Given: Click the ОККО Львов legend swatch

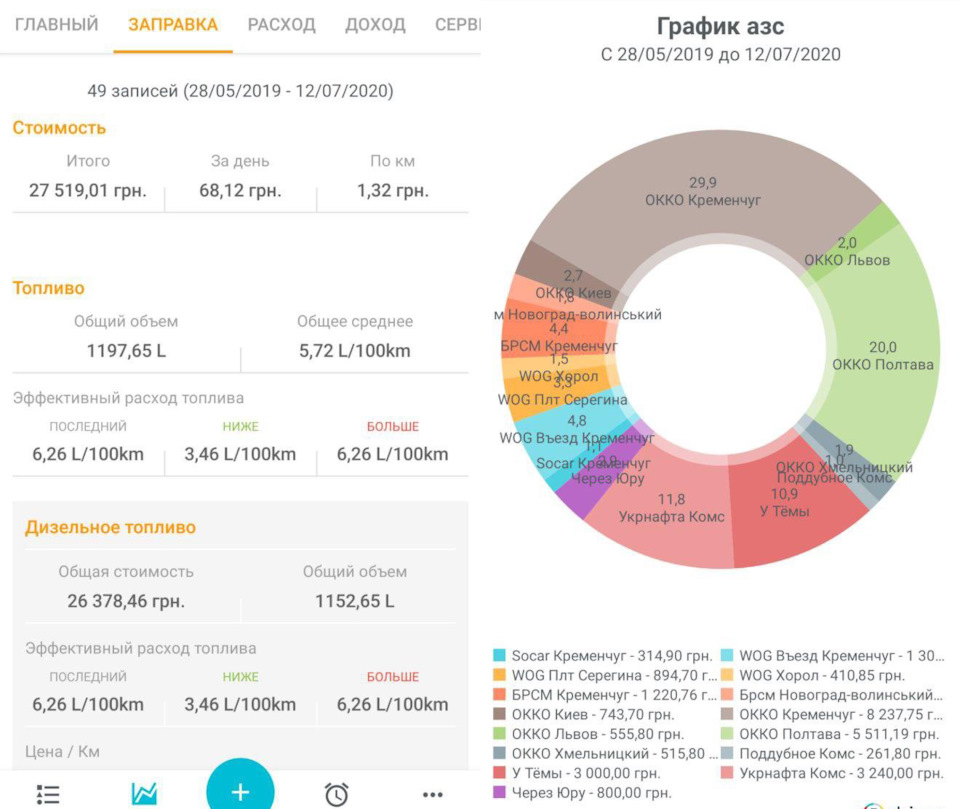Looking at the screenshot, I should point(500,734).
